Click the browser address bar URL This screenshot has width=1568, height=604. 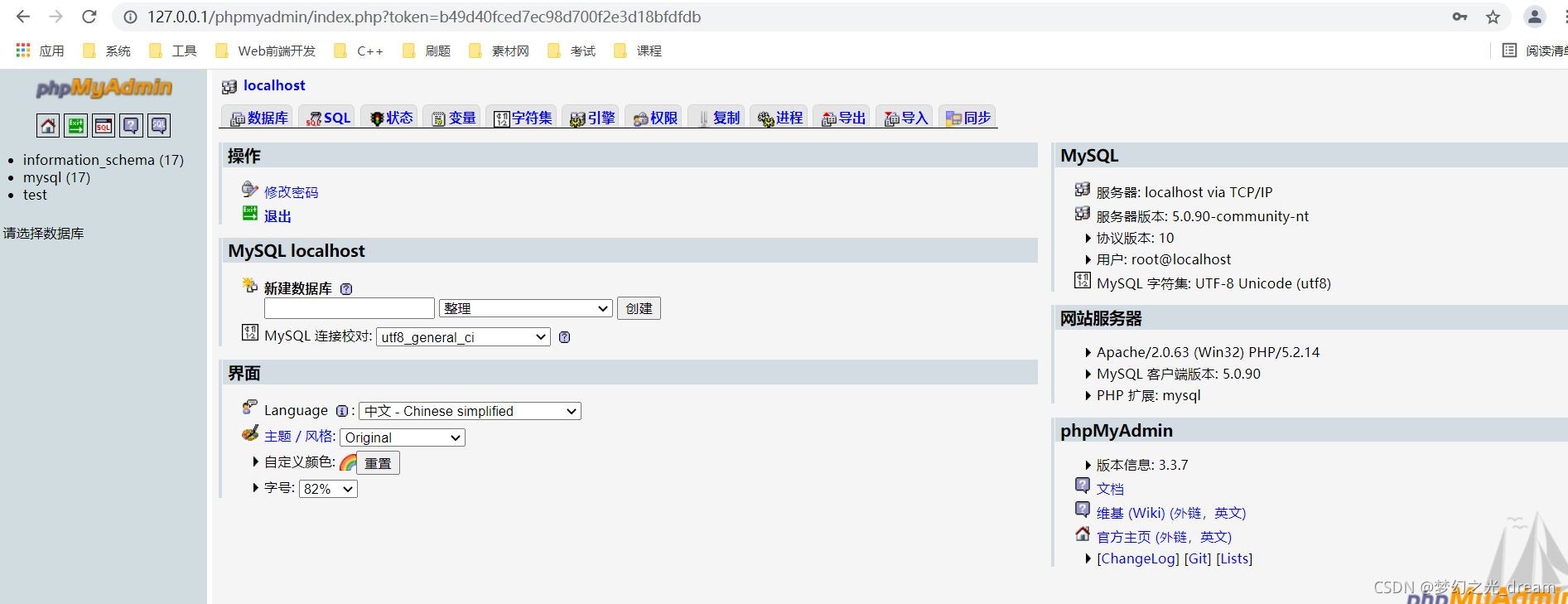(x=424, y=17)
